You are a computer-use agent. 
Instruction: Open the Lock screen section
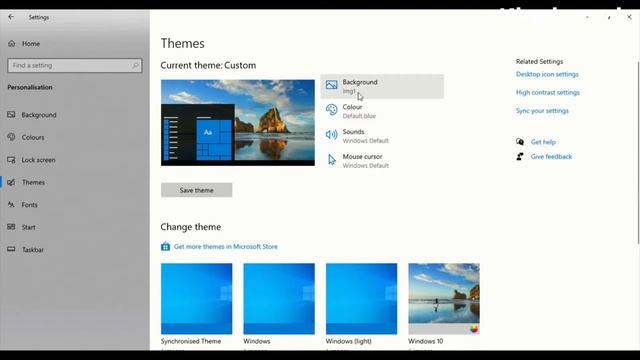tap(38, 160)
